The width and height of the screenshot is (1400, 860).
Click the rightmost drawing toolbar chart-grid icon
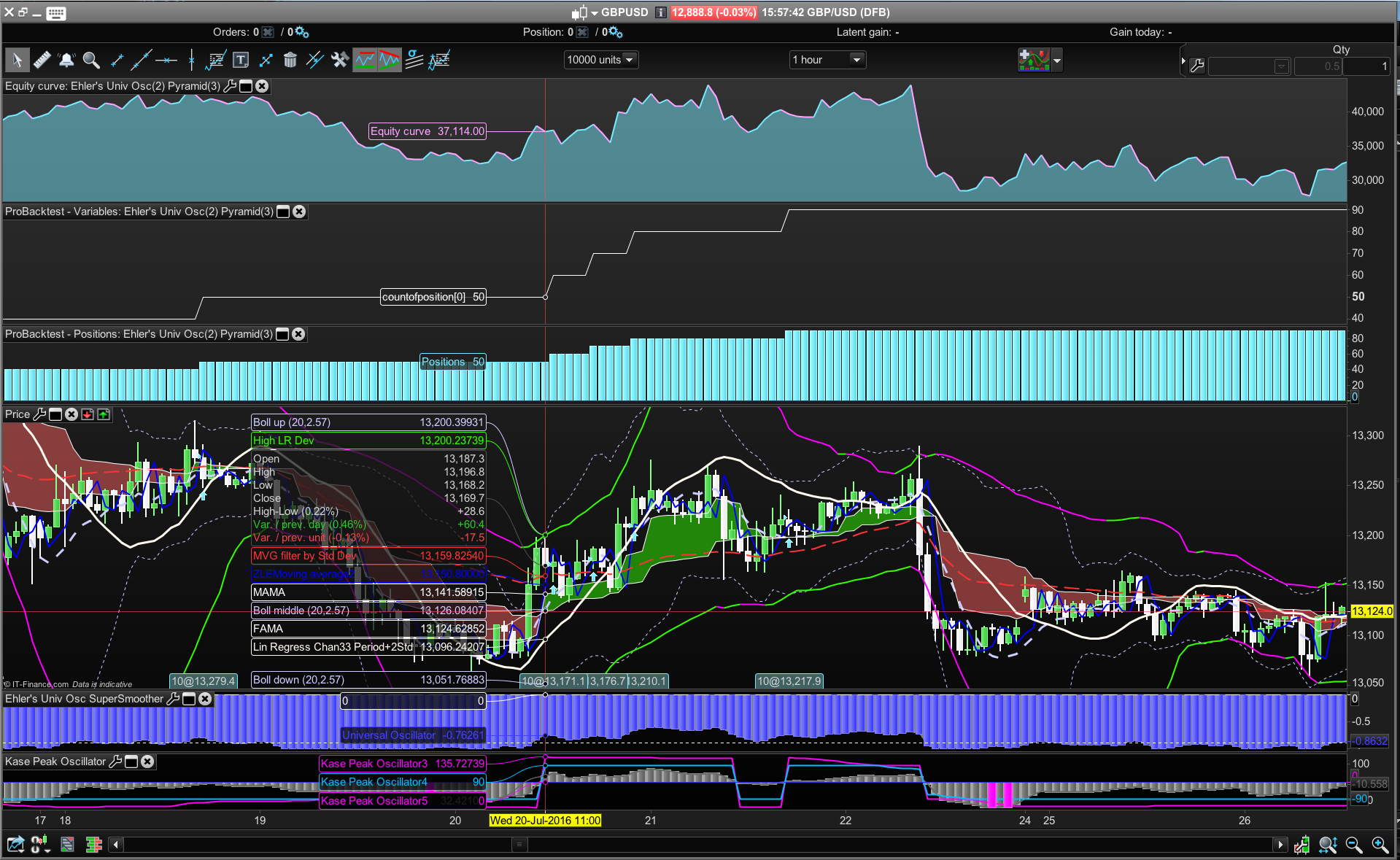[x=439, y=60]
